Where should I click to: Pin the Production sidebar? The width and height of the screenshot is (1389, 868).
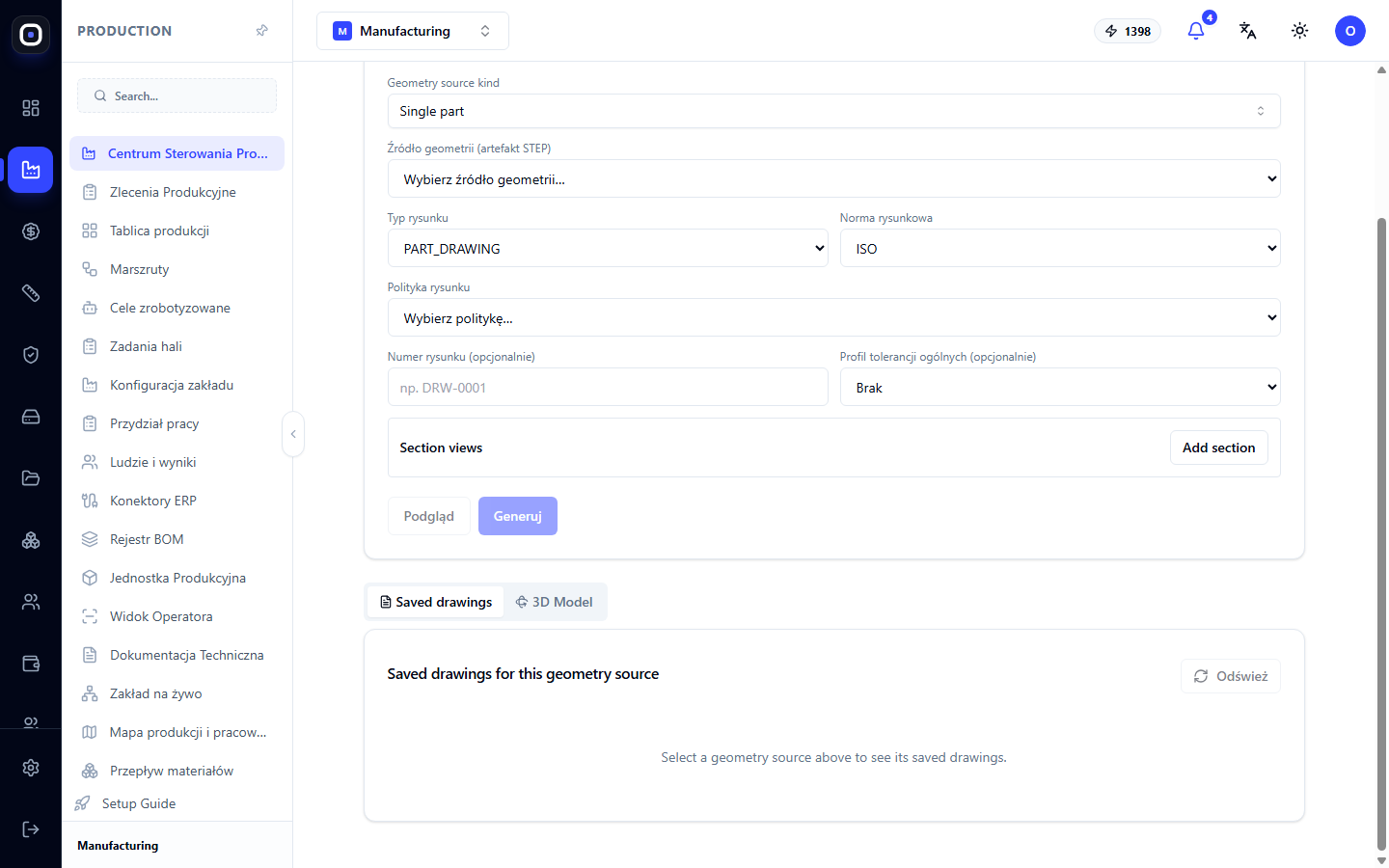(x=261, y=31)
